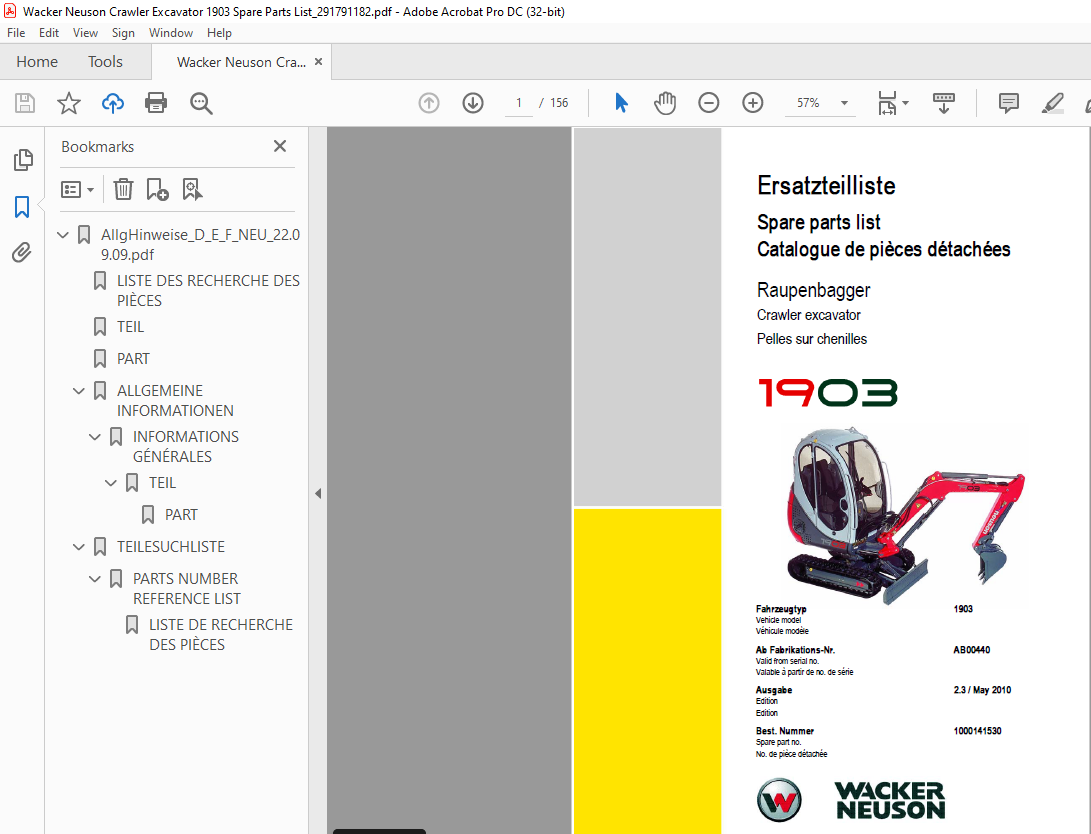Click the 1903 model logo
1091x834 pixels.
tap(827, 393)
